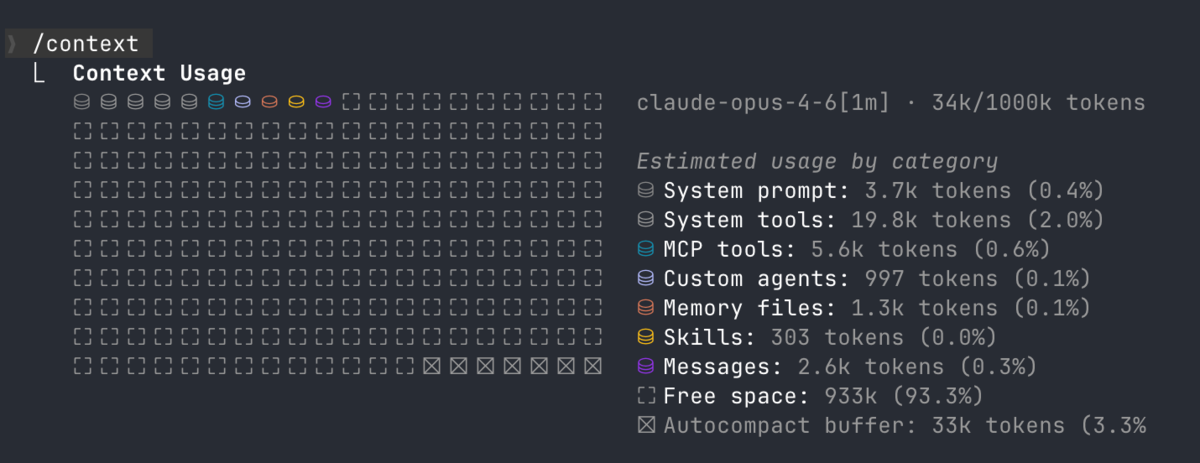This screenshot has width=1200, height=463.
Task: Click the Autocompact buffer crossed-box legend icon
Action: (x=646, y=426)
